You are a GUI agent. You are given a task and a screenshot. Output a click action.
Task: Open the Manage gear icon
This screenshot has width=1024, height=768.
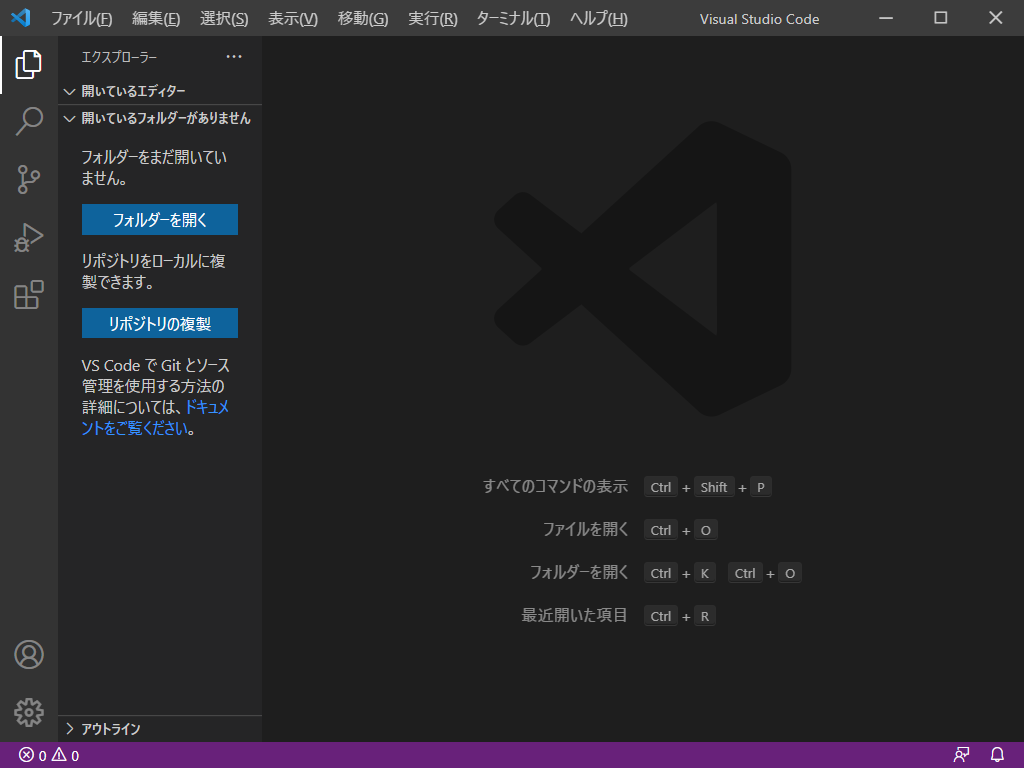(29, 712)
